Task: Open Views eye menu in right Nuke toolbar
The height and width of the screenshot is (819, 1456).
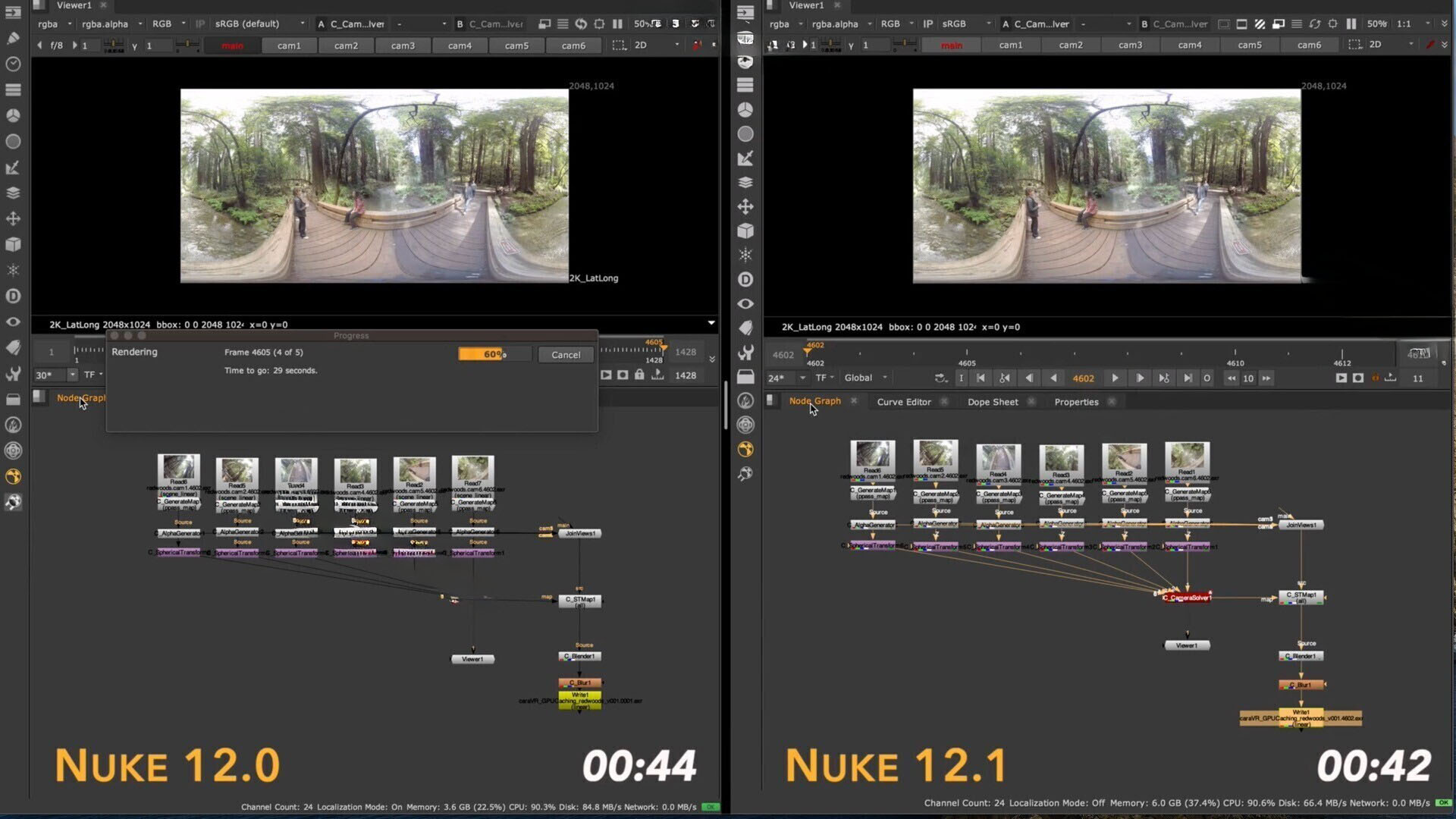Action: coord(745,303)
